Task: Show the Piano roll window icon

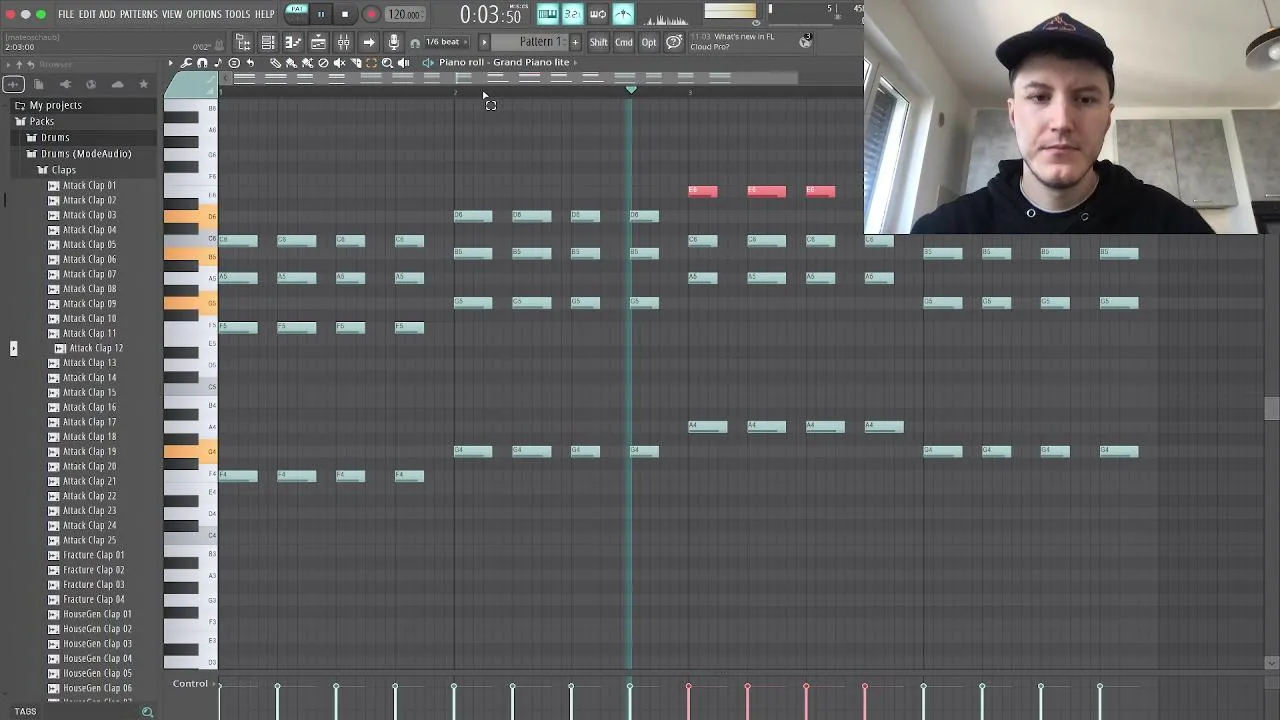Action: [x=293, y=42]
